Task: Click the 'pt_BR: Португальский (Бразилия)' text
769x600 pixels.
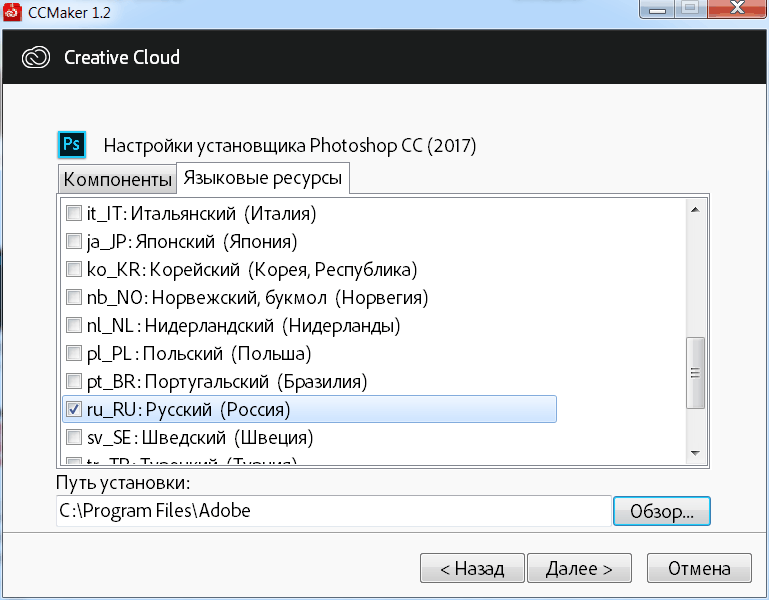Action: click(227, 381)
